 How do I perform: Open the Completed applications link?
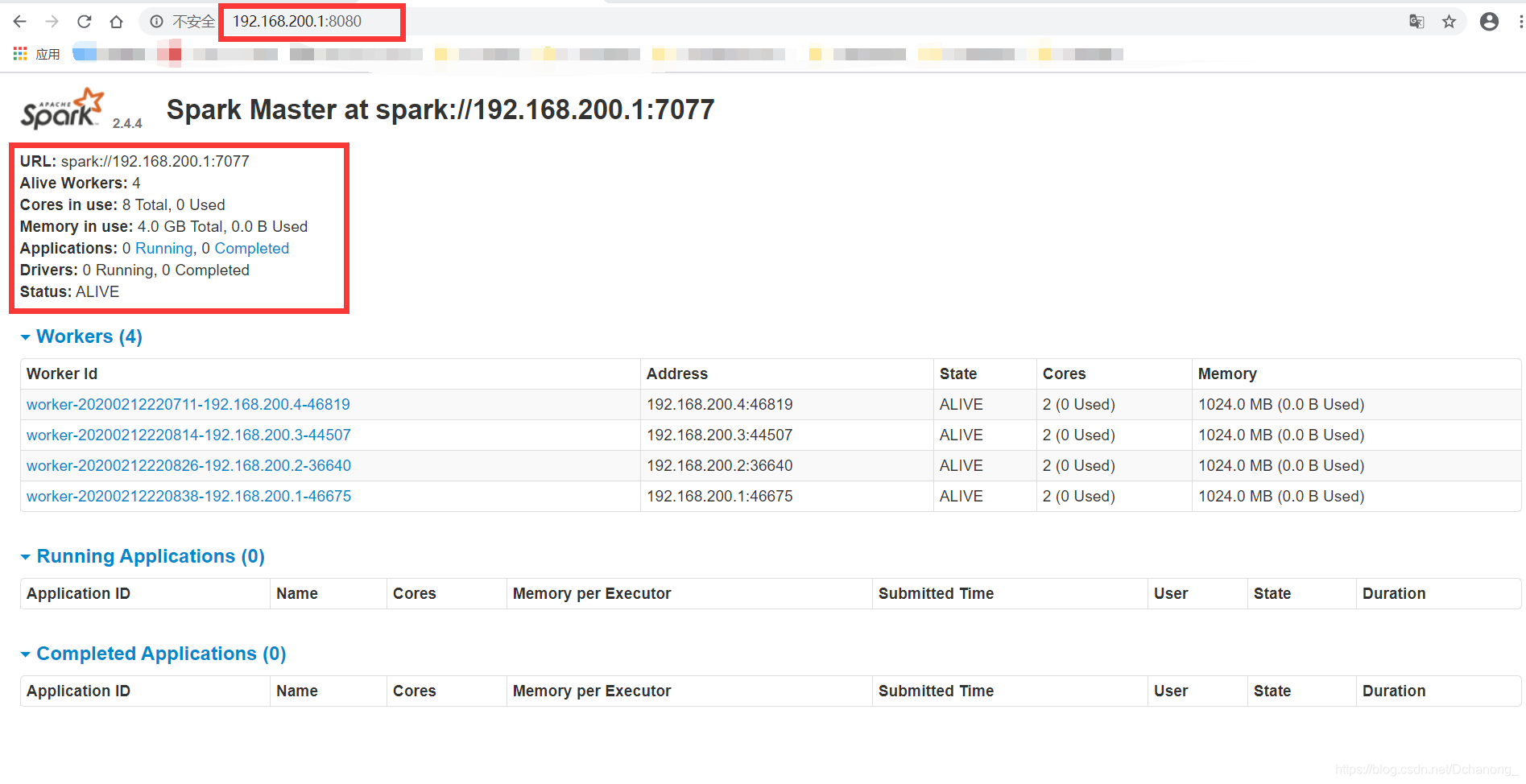click(251, 249)
